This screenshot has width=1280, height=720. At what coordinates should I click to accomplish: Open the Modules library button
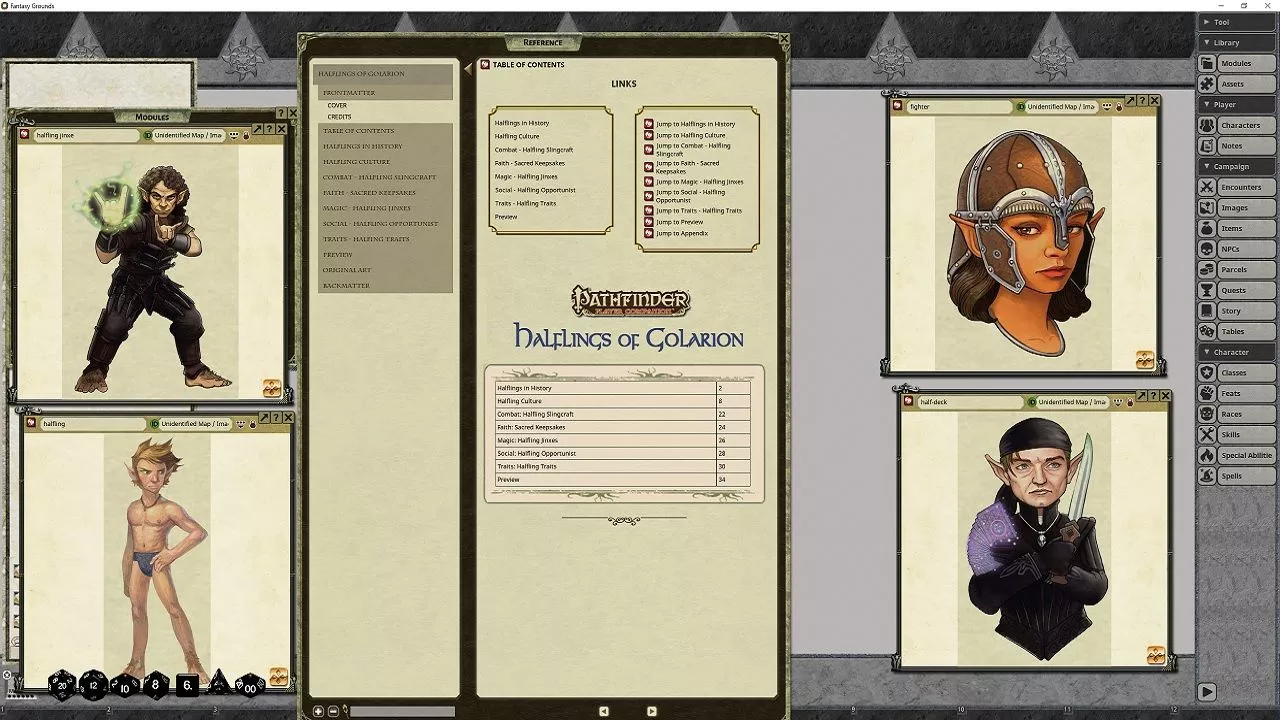coord(1235,63)
